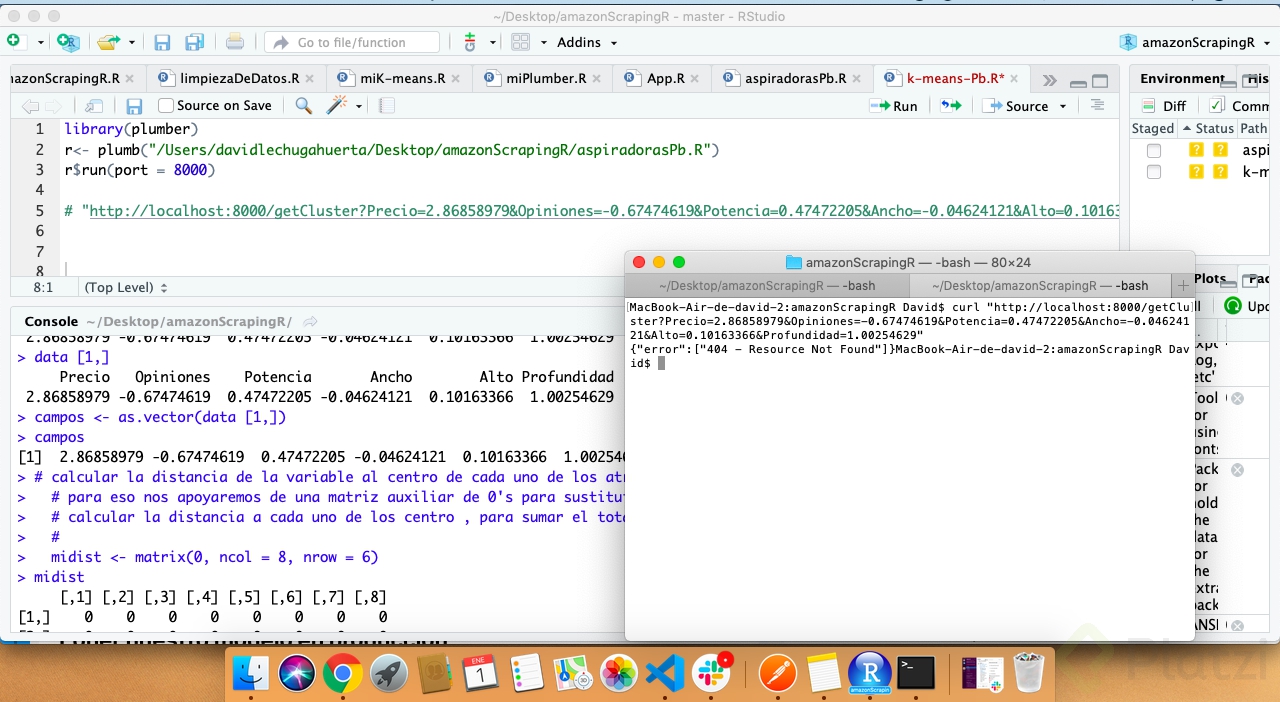This screenshot has height=702, width=1280.
Task: Click the compile report notebook icon
Action: pyautogui.click(x=387, y=105)
